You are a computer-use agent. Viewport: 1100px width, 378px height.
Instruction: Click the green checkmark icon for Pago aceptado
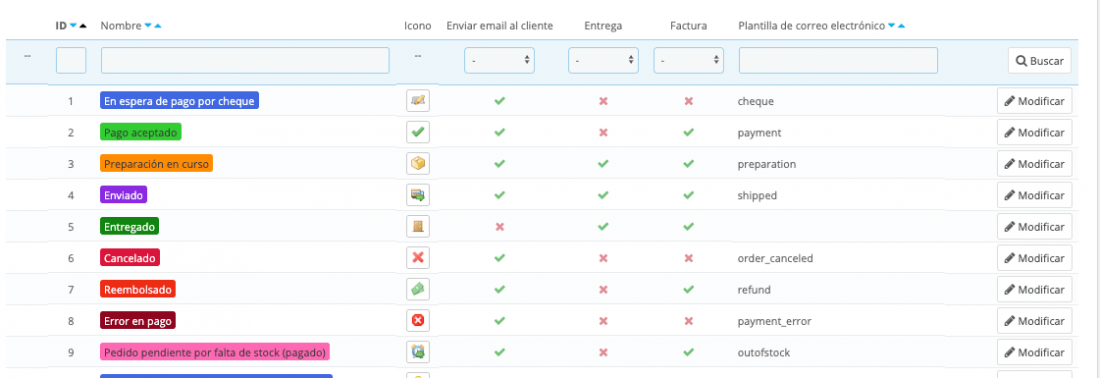[x=418, y=133]
